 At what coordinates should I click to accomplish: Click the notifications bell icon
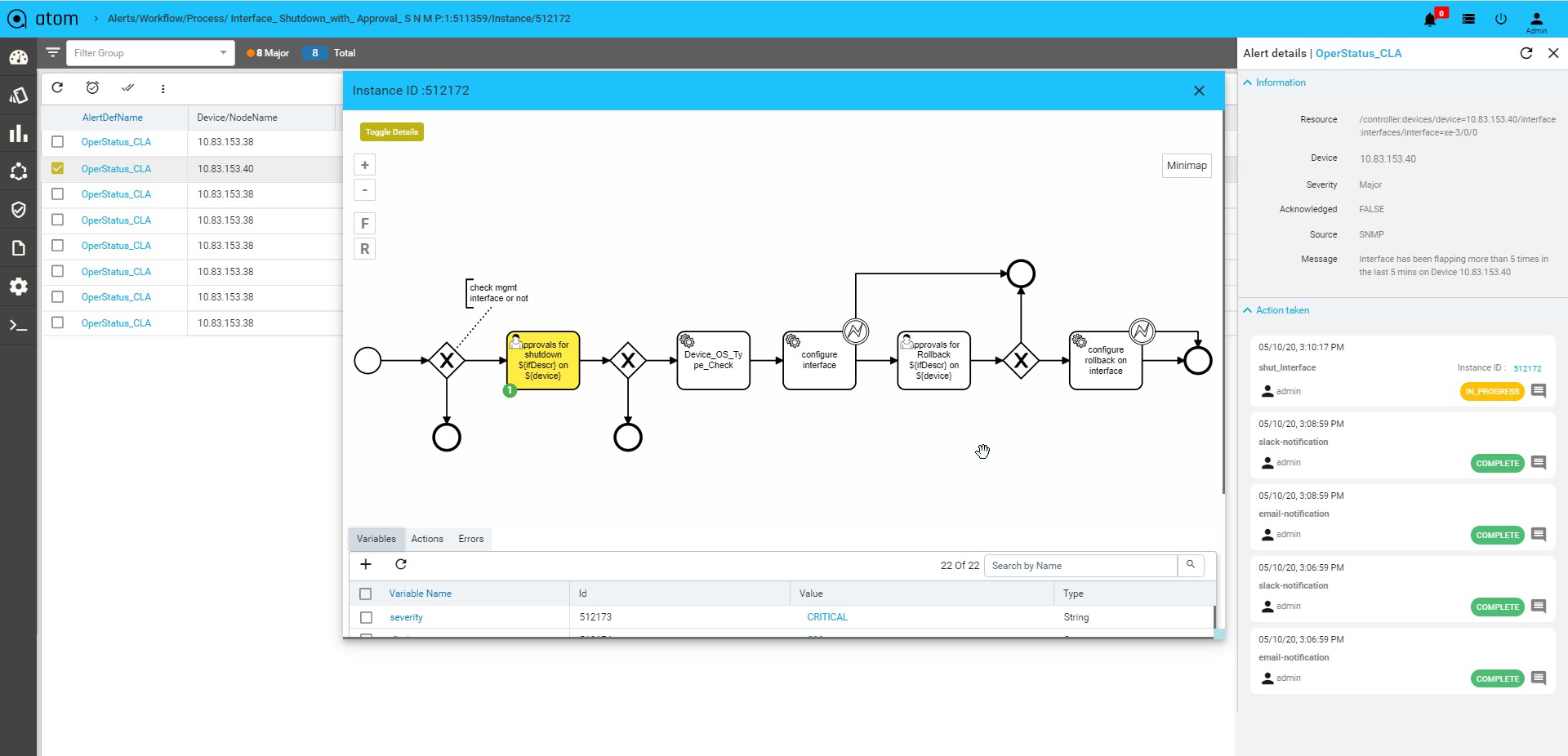[x=1430, y=19]
